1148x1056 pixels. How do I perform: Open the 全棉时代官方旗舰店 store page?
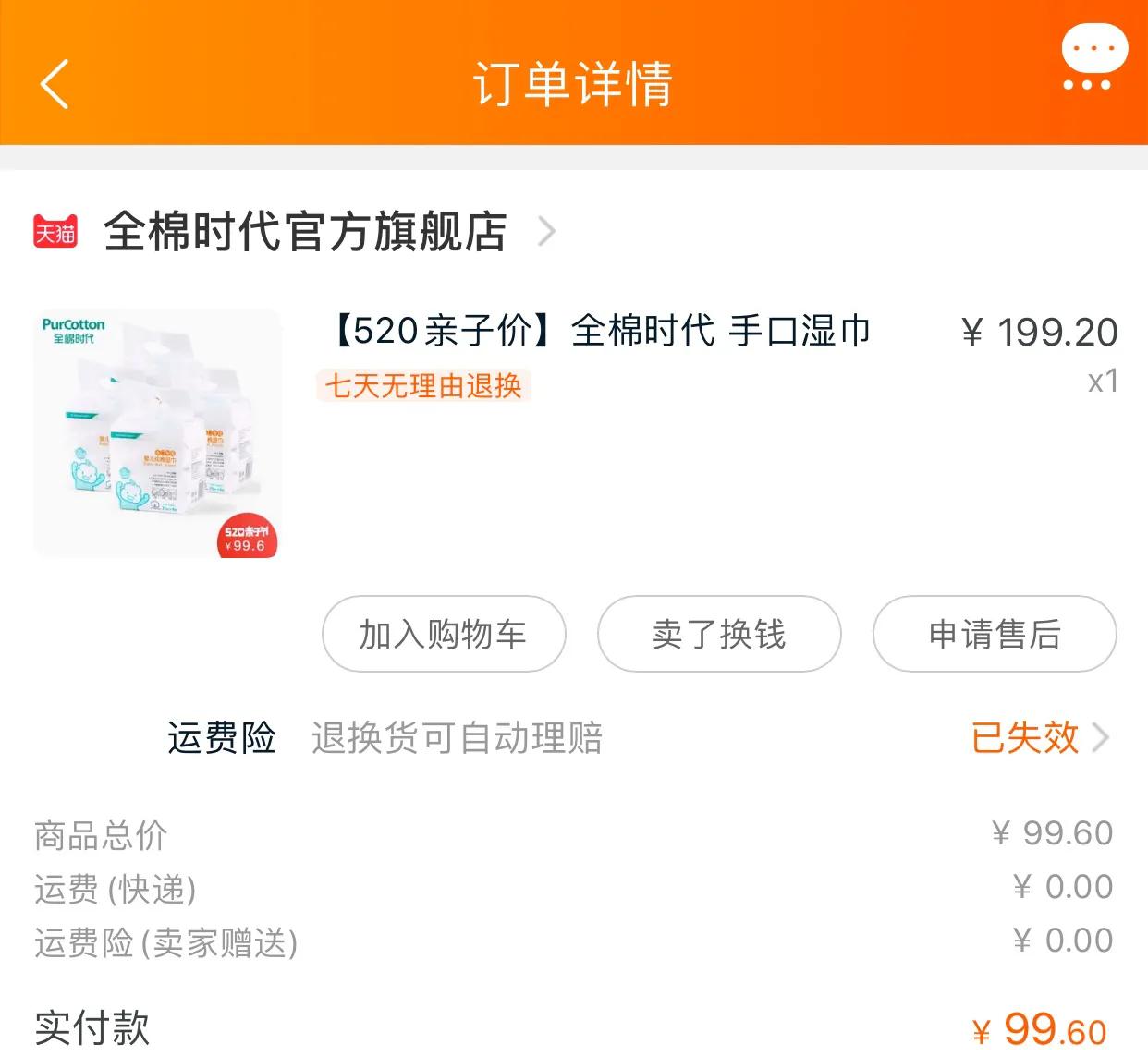pyautogui.click(x=305, y=232)
